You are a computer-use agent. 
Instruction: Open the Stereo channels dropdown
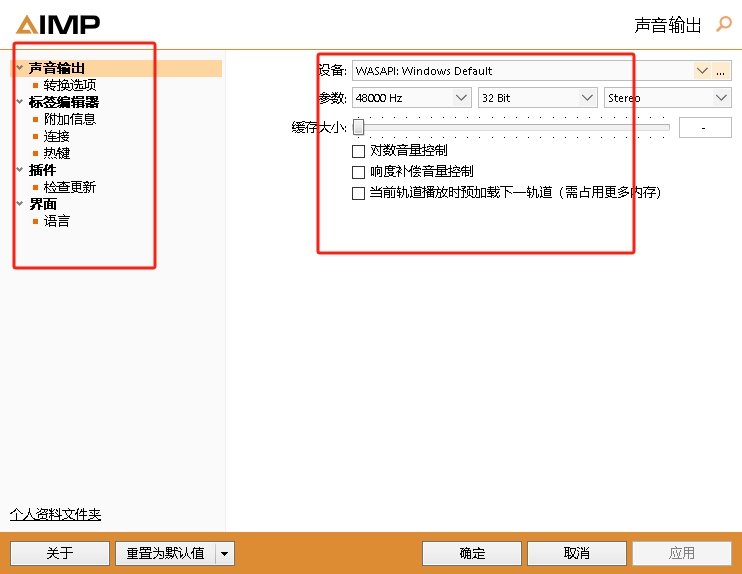tap(668, 98)
